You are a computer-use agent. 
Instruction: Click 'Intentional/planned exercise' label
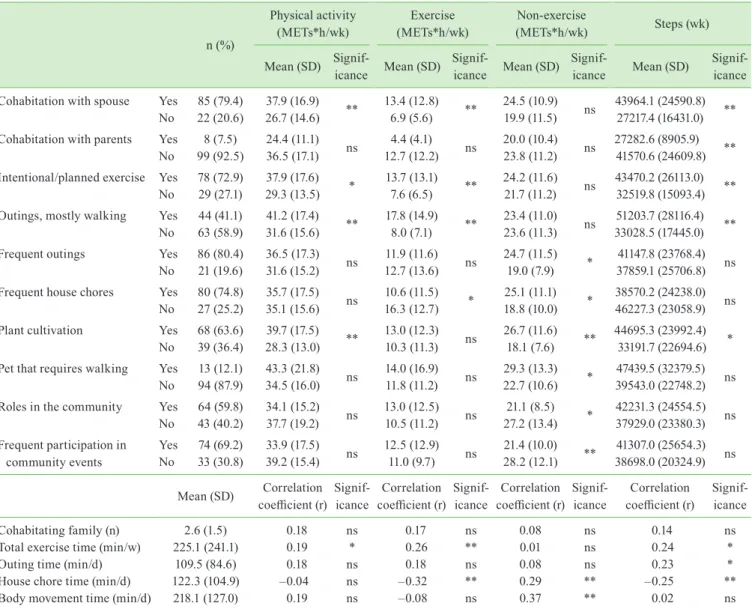pyautogui.click(x=72, y=178)
